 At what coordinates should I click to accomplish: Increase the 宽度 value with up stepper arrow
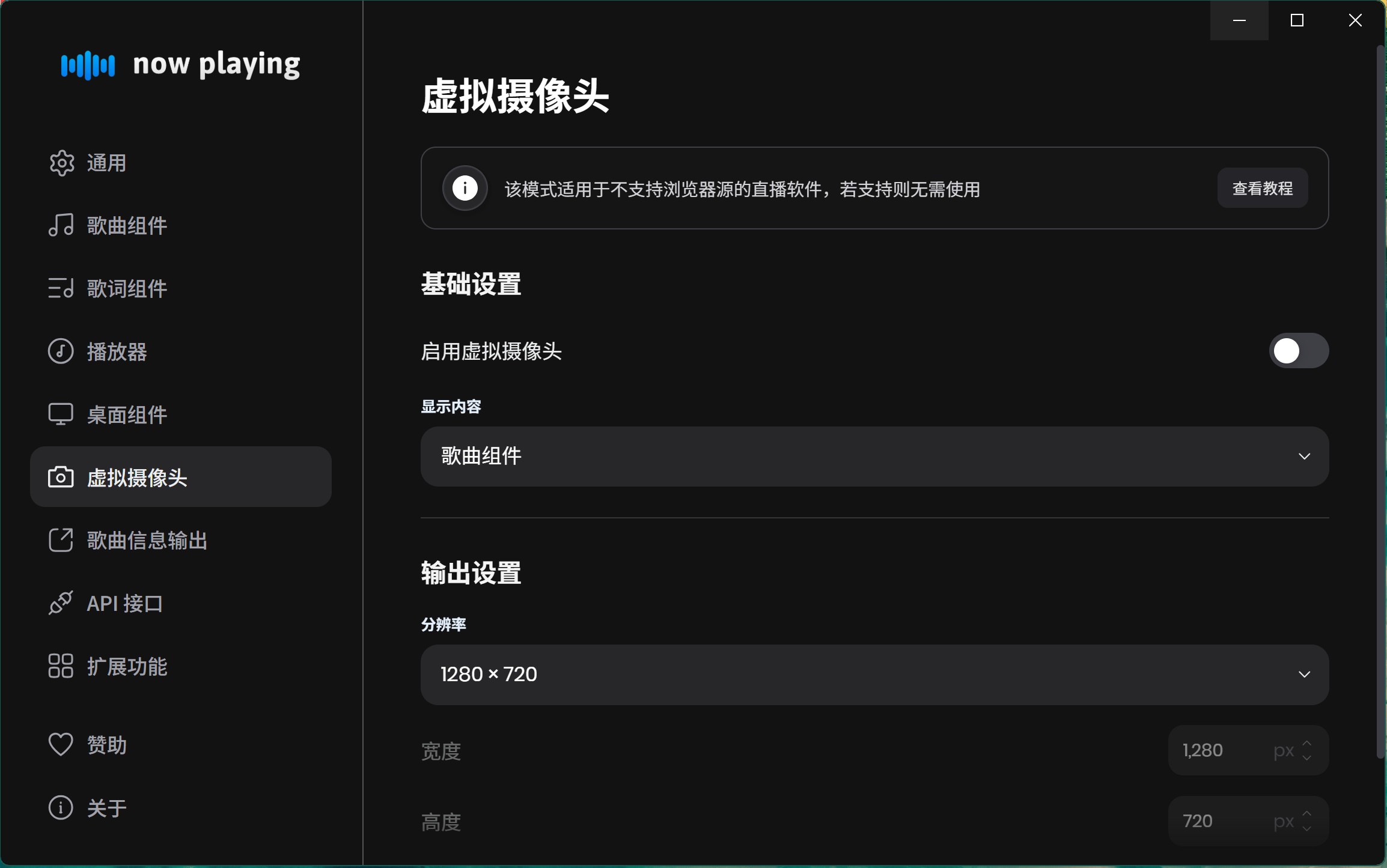tap(1307, 744)
